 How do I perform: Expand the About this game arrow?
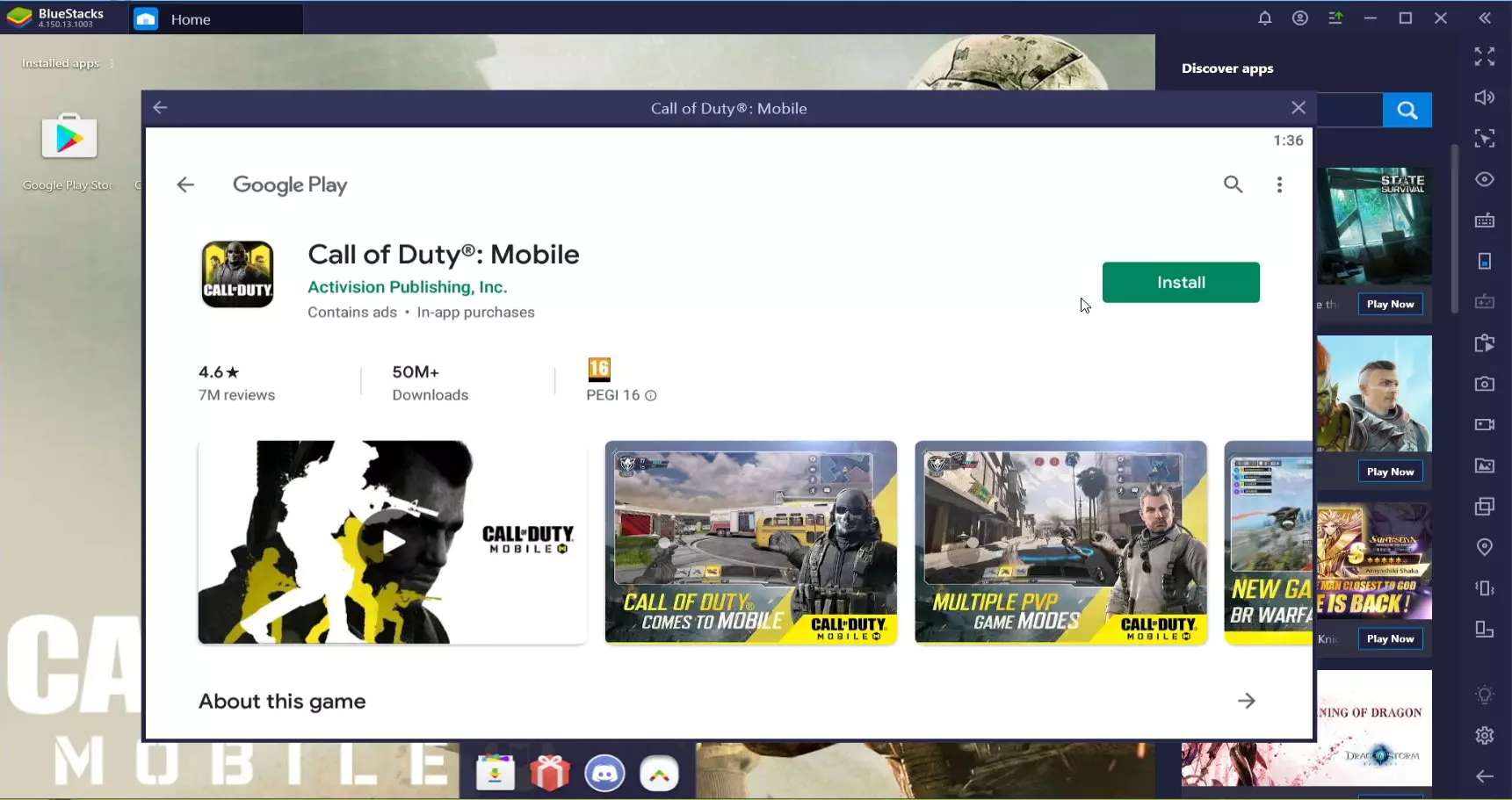point(1246,701)
